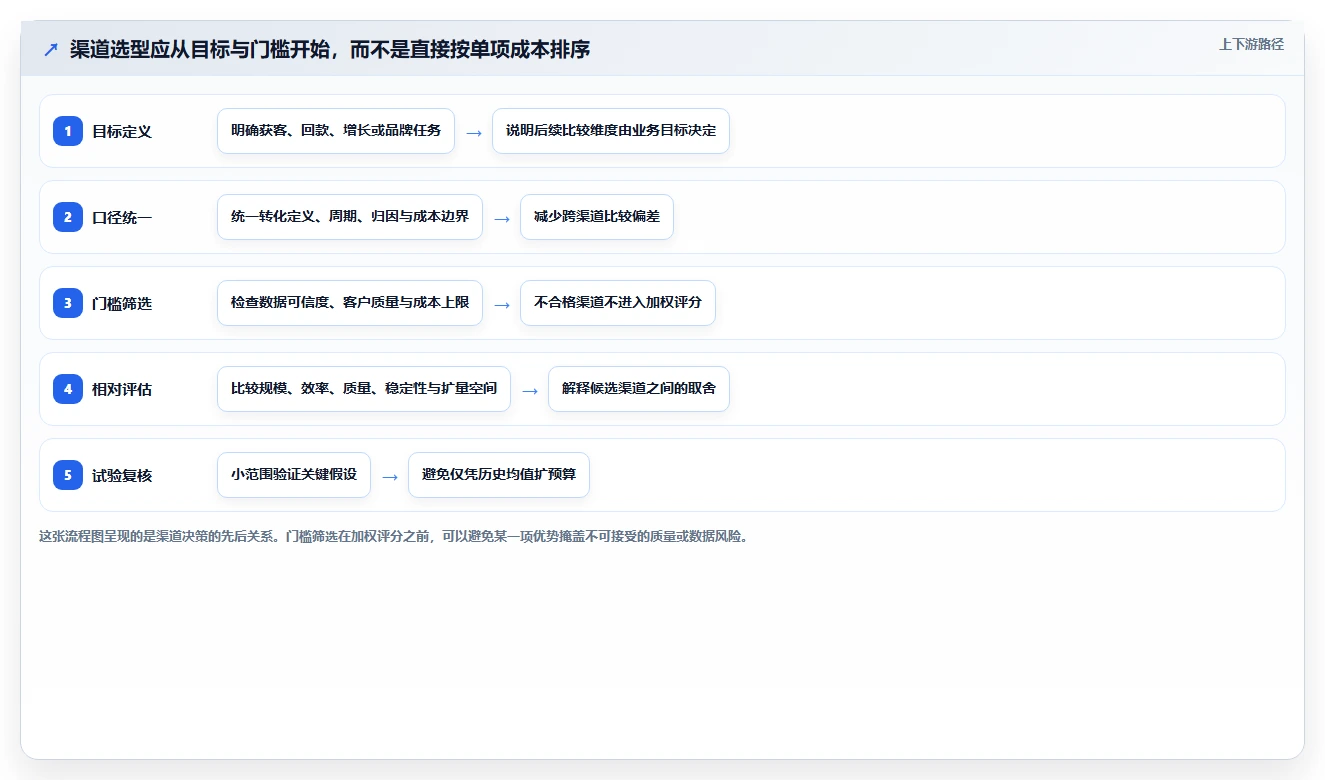
Task: Click the 上下游路径 label
Action: click(1251, 44)
